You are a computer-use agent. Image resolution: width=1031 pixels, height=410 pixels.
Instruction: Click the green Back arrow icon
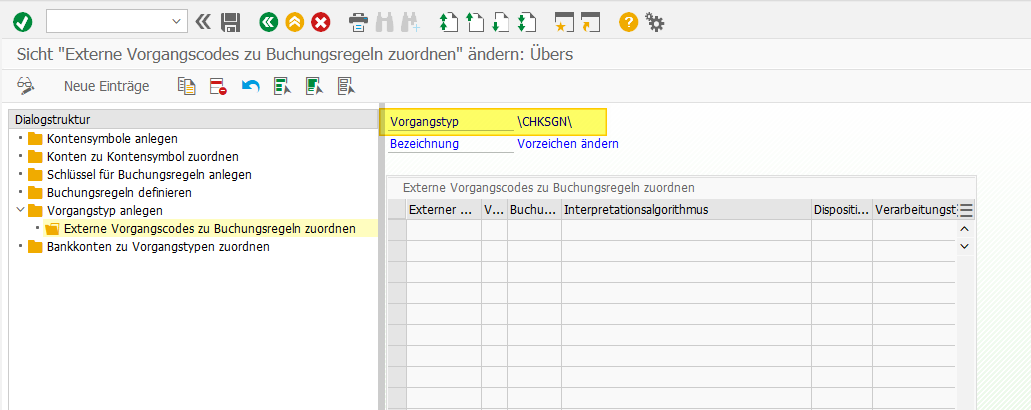coord(268,21)
